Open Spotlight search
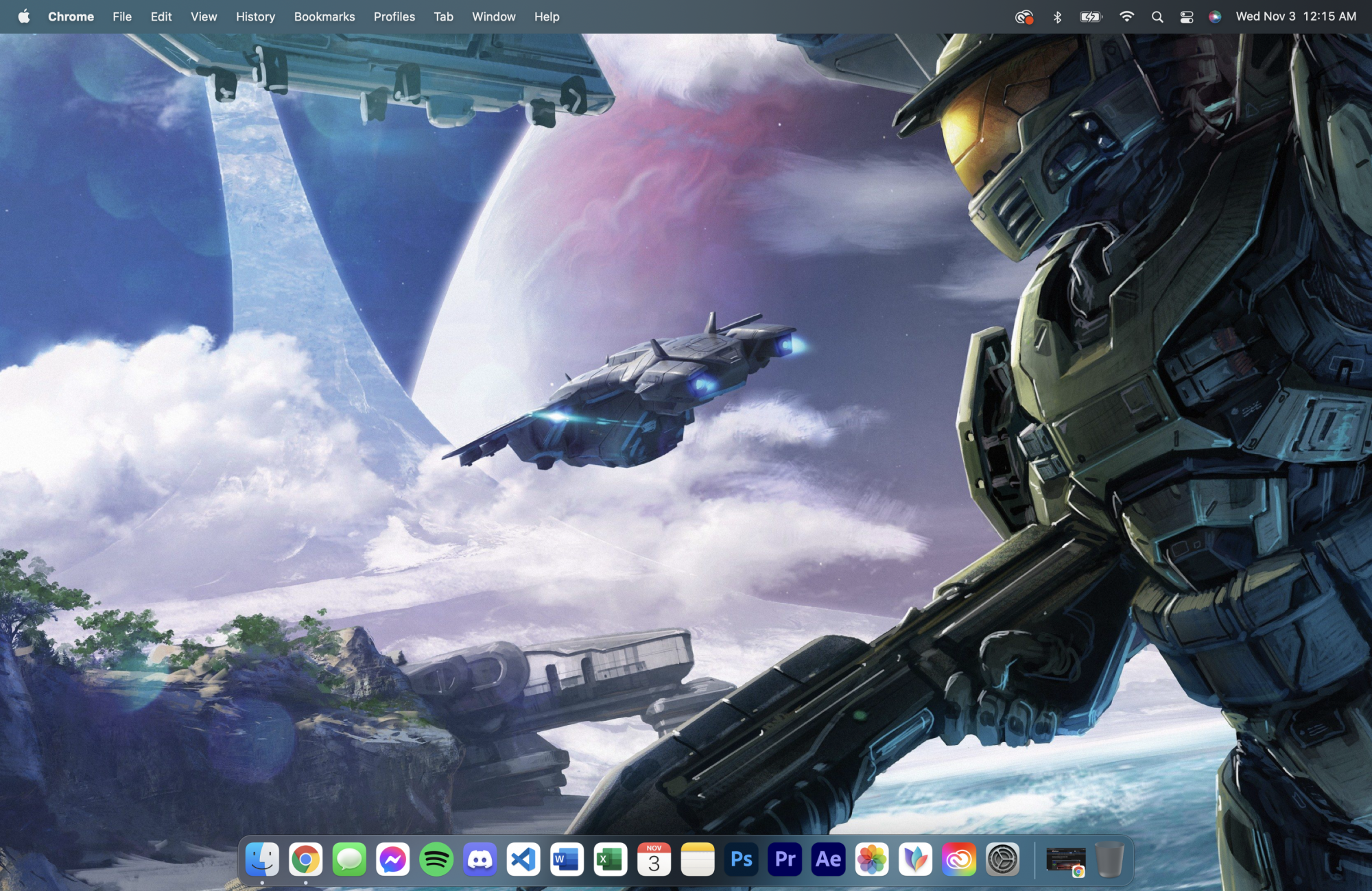1372x891 pixels. (1157, 17)
